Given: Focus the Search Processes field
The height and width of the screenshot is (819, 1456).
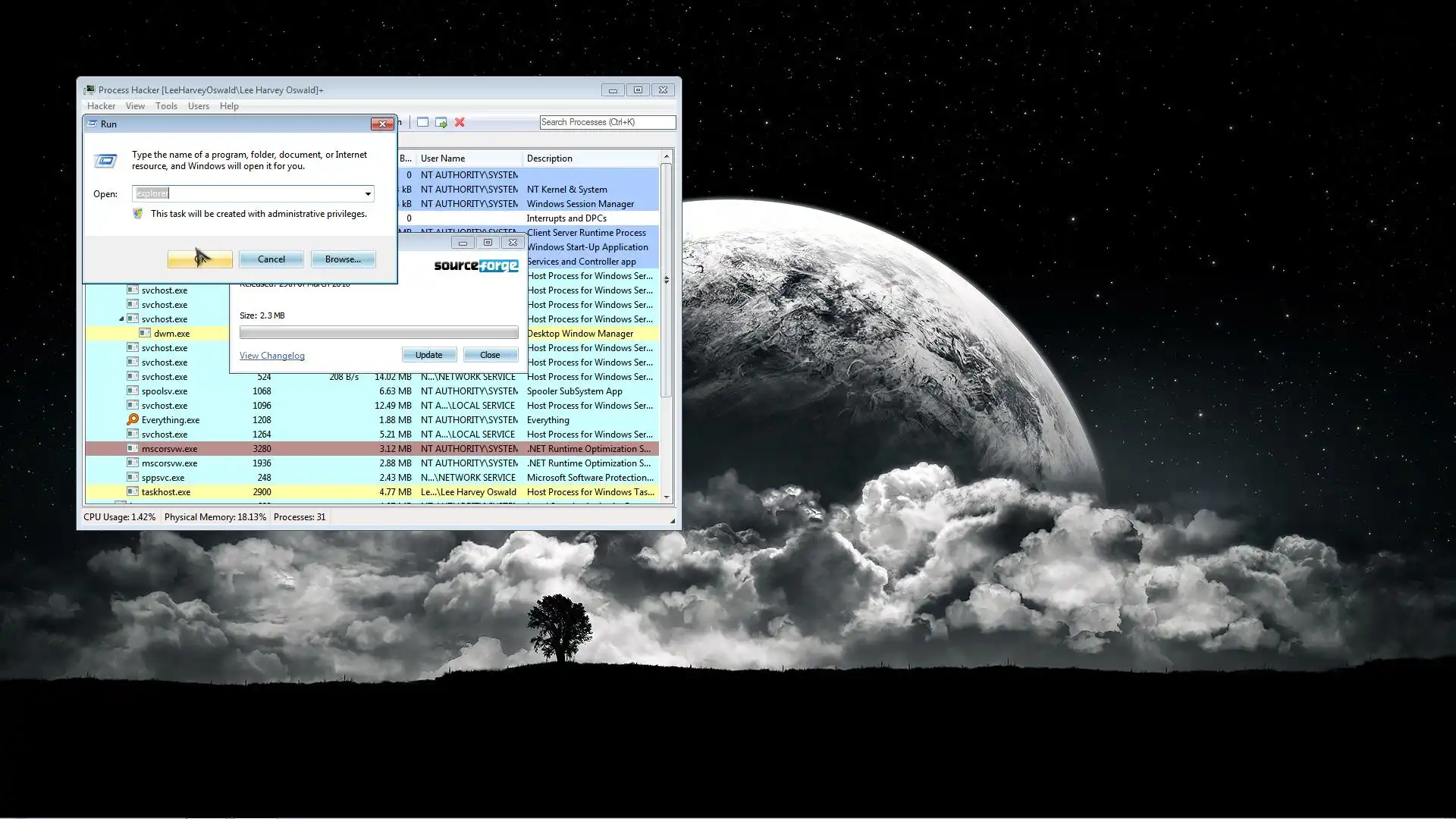Looking at the screenshot, I should pyautogui.click(x=607, y=122).
